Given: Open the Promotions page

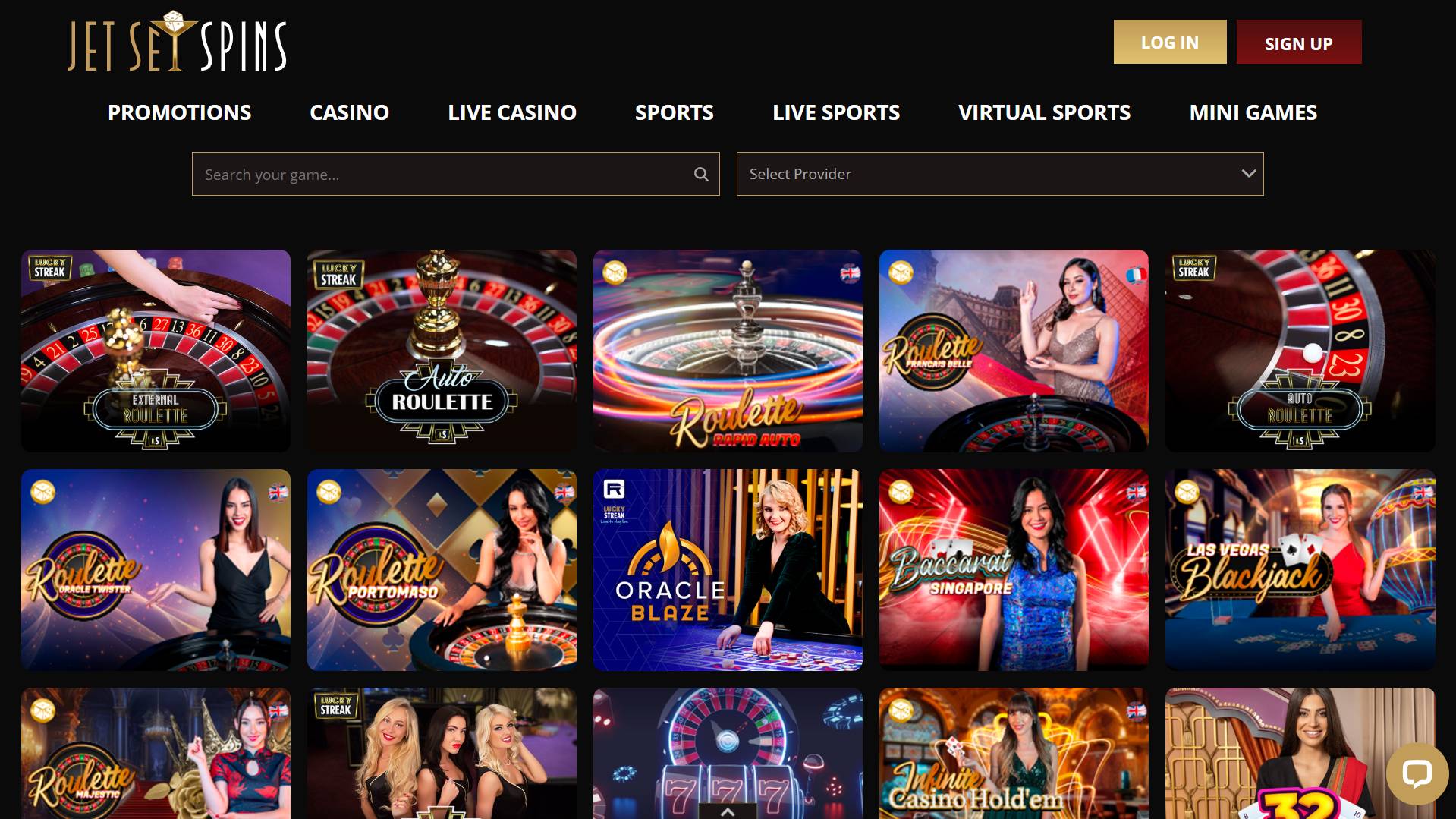Looking at the screenshot, I should (179, 112).
